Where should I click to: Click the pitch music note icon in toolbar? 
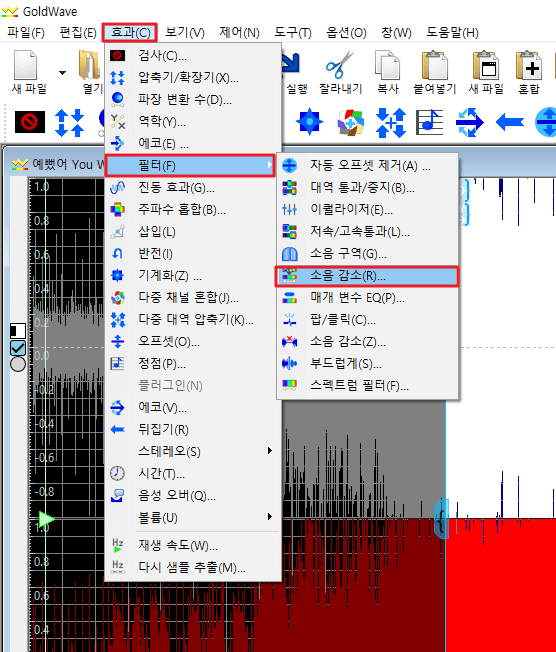[x=430, y=122]
